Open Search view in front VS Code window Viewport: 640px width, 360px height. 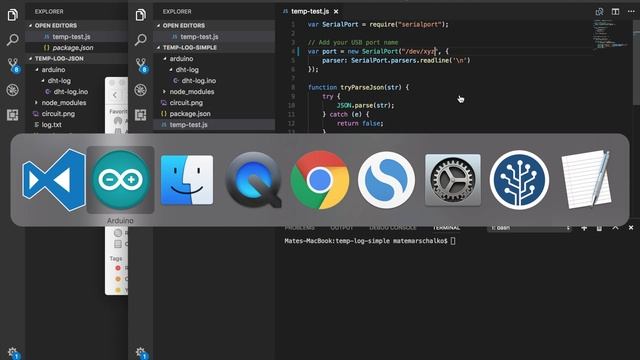[x=141, y=40]
